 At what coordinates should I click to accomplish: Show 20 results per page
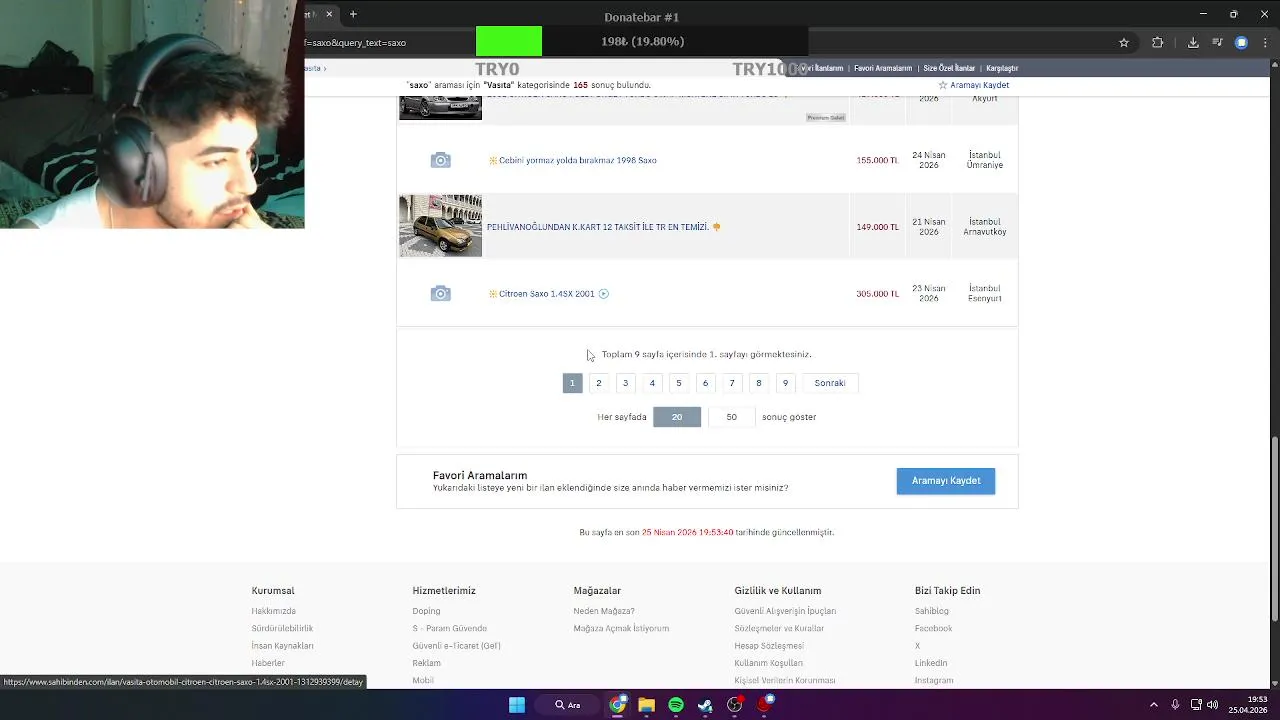pyautogui.click(x=677, y=417)
